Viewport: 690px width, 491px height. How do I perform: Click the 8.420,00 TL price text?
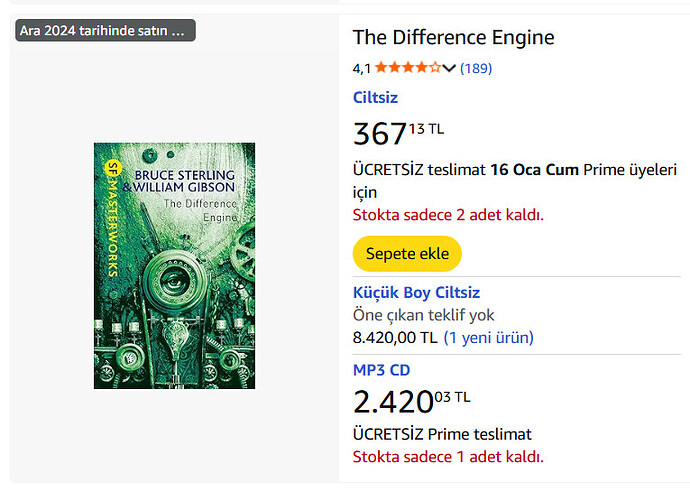click(x=396, y=337)
